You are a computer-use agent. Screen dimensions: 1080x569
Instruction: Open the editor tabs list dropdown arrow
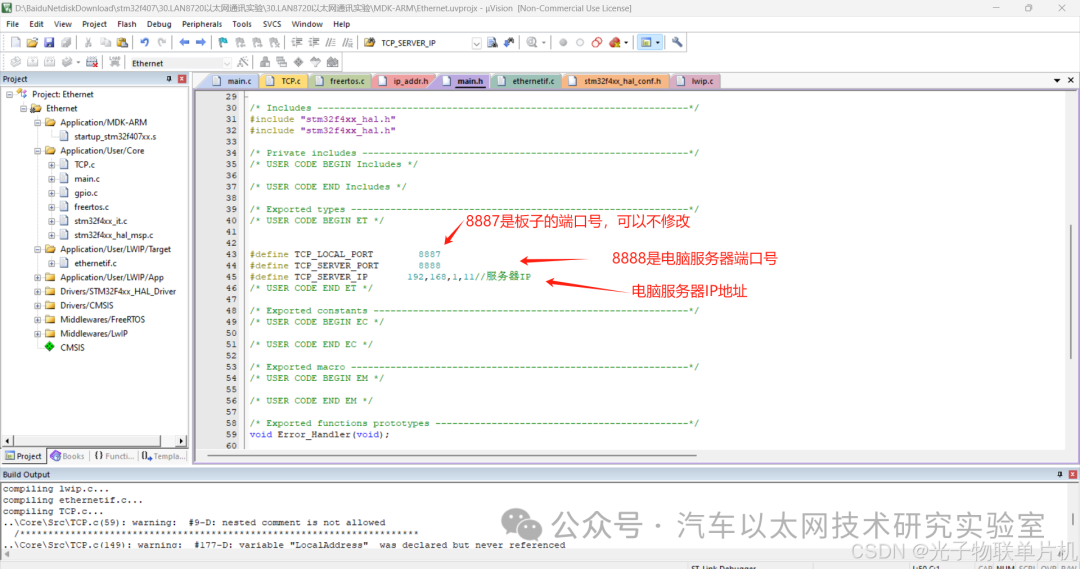[x=1057, y=81]
